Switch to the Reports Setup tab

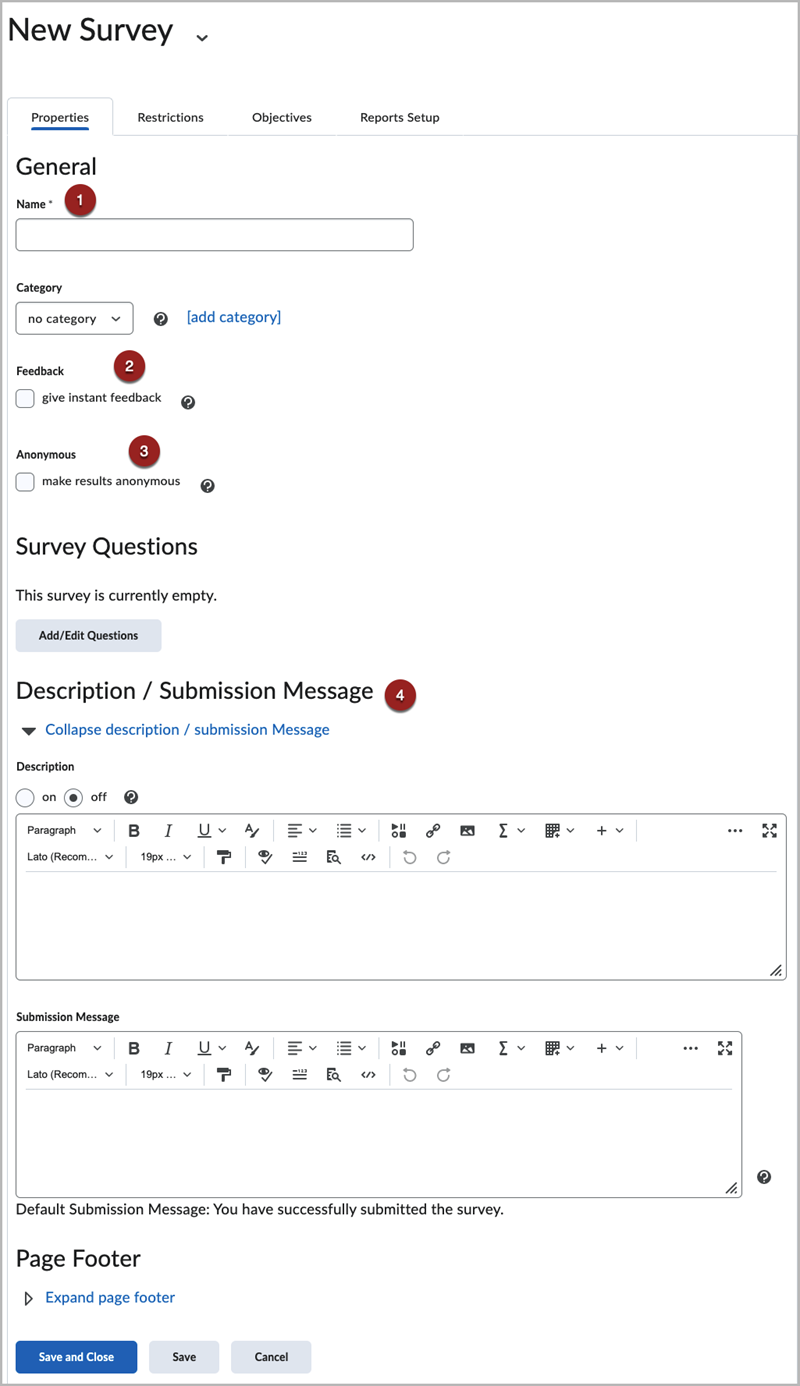[x=400, y=117]
